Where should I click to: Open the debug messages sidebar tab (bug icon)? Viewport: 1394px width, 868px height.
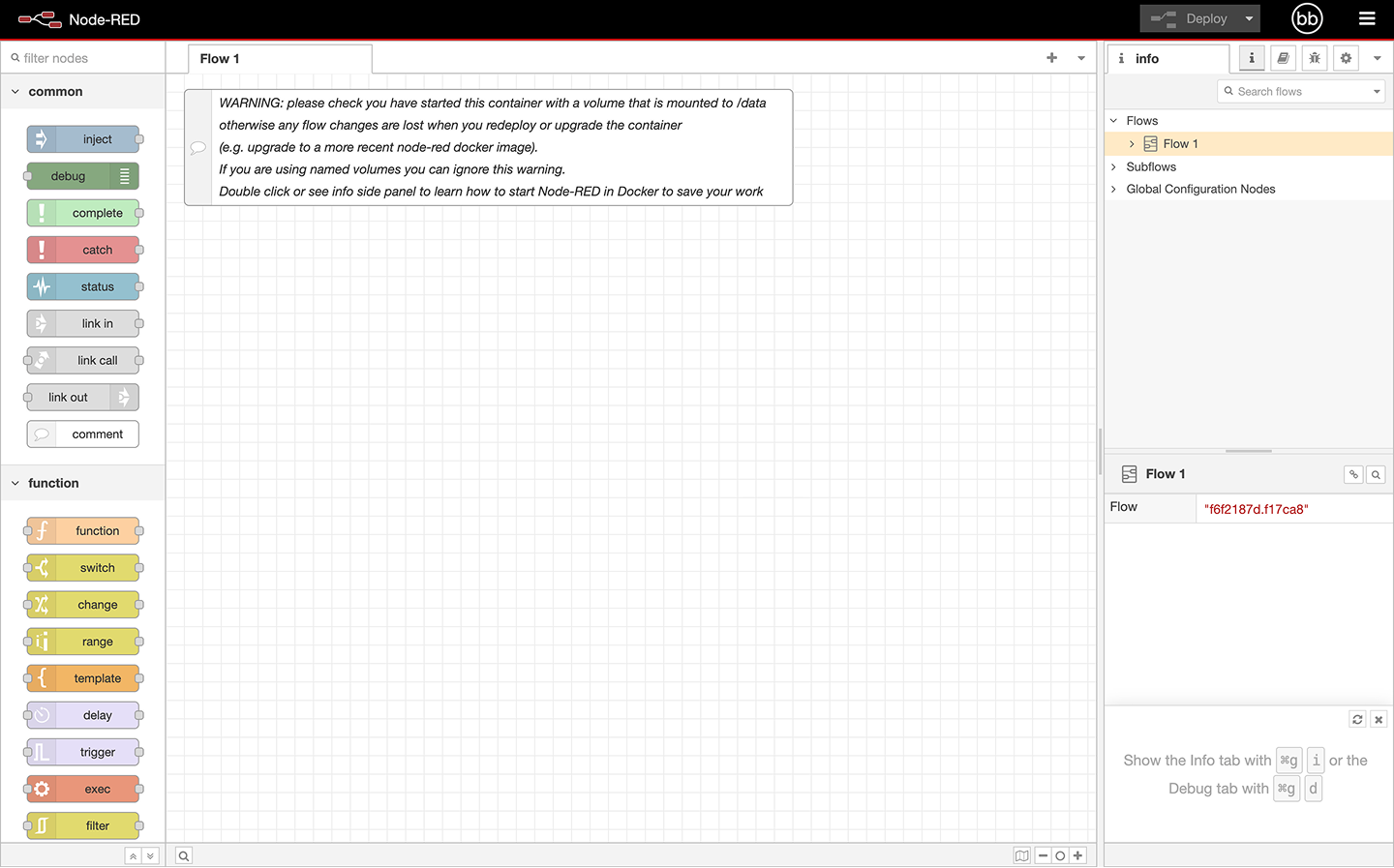(1315, 58)
